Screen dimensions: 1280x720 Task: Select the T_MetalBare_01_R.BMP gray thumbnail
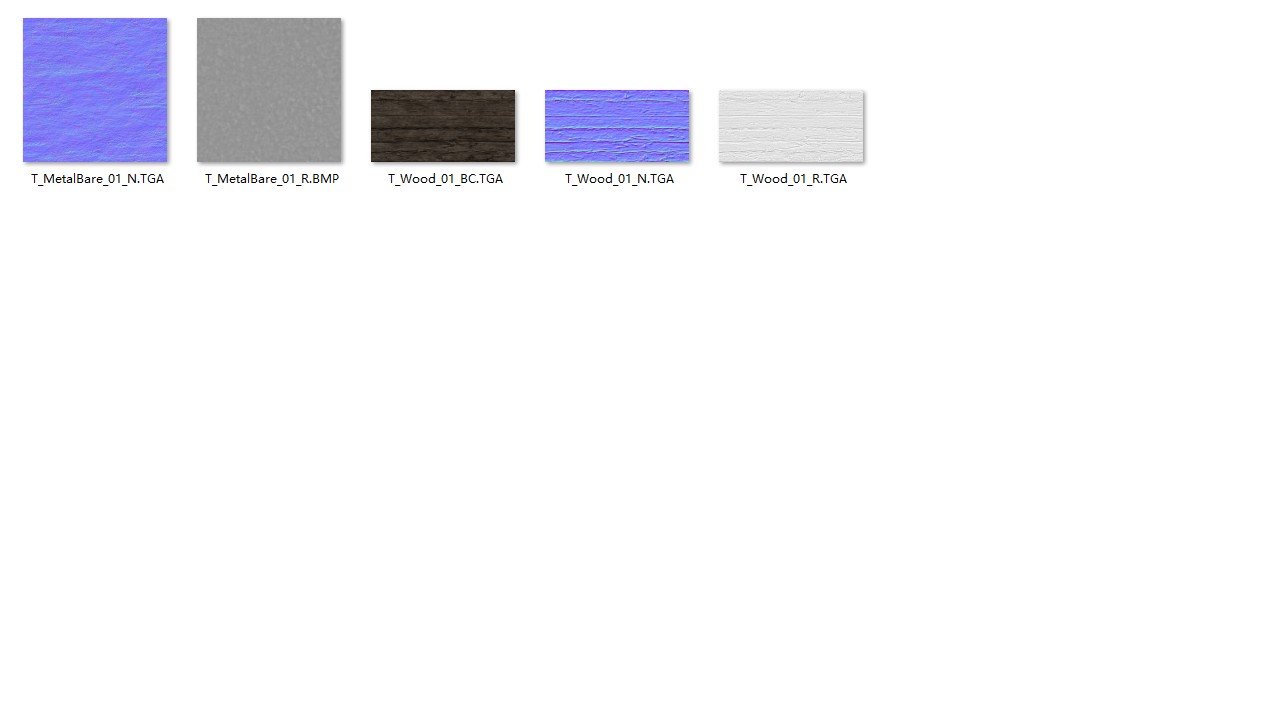[x=269, y=90]
